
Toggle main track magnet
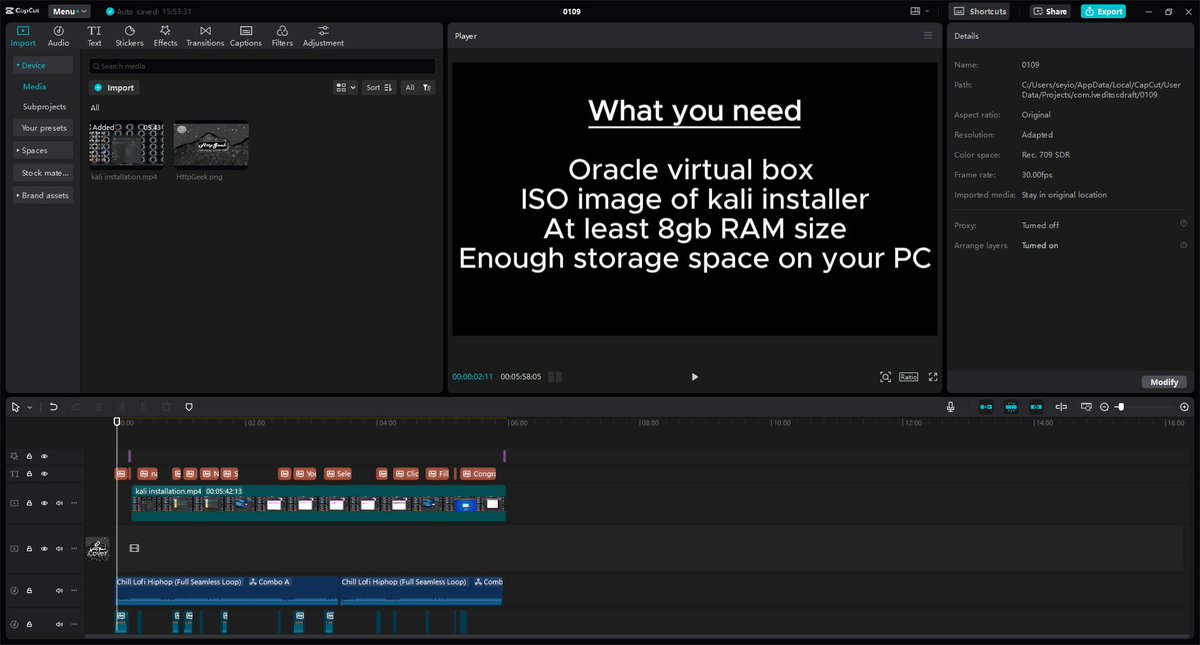coord(986,407)
